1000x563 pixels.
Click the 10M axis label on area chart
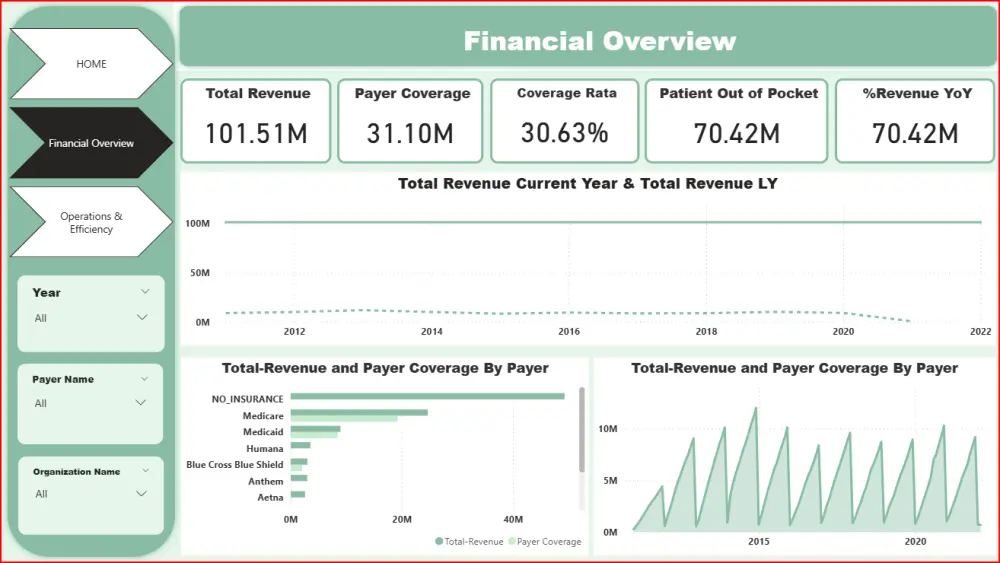608,429
